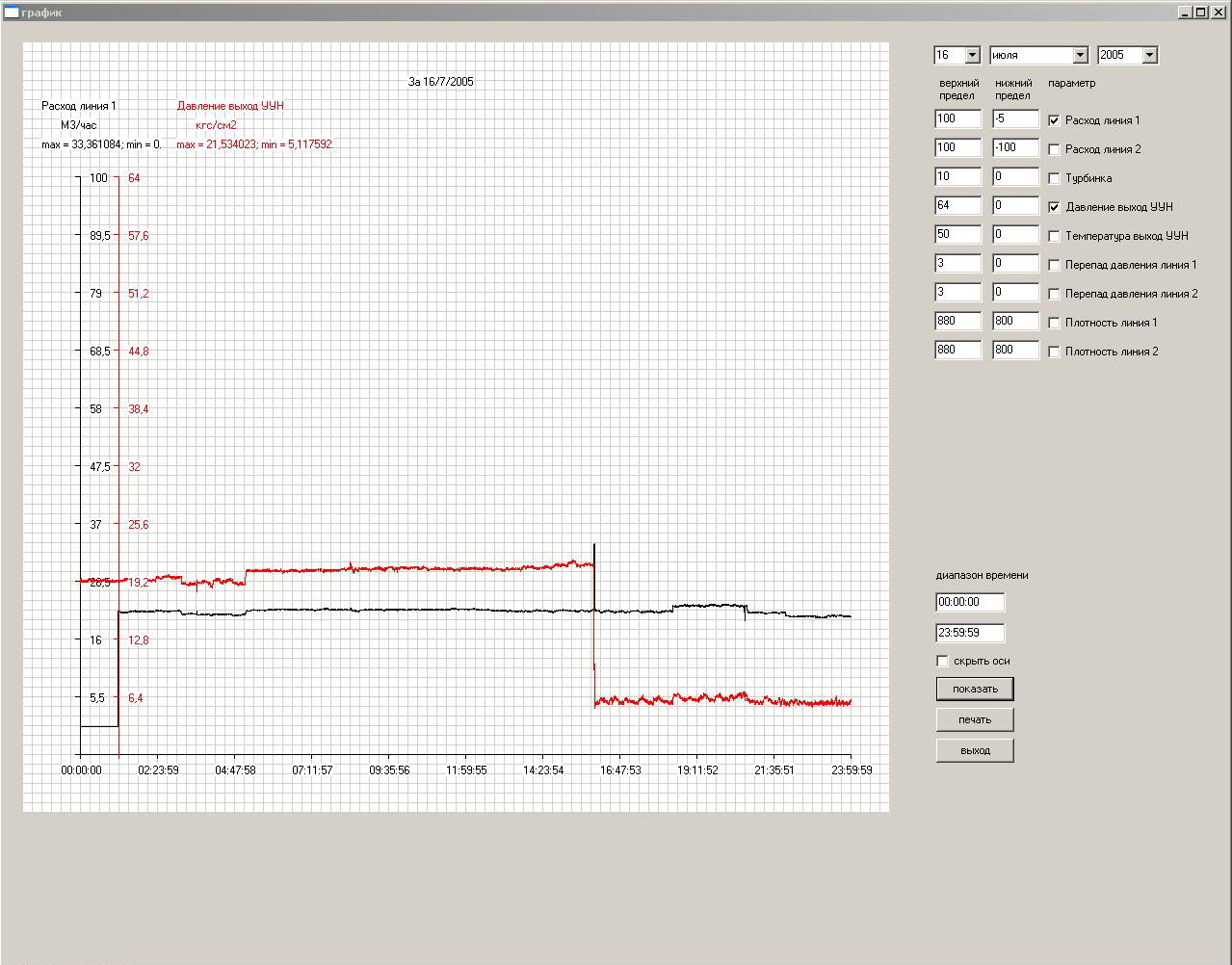Click x-axis label 11:59:55
Viewport: 1232px width, 965px height.
click(466, 770)
